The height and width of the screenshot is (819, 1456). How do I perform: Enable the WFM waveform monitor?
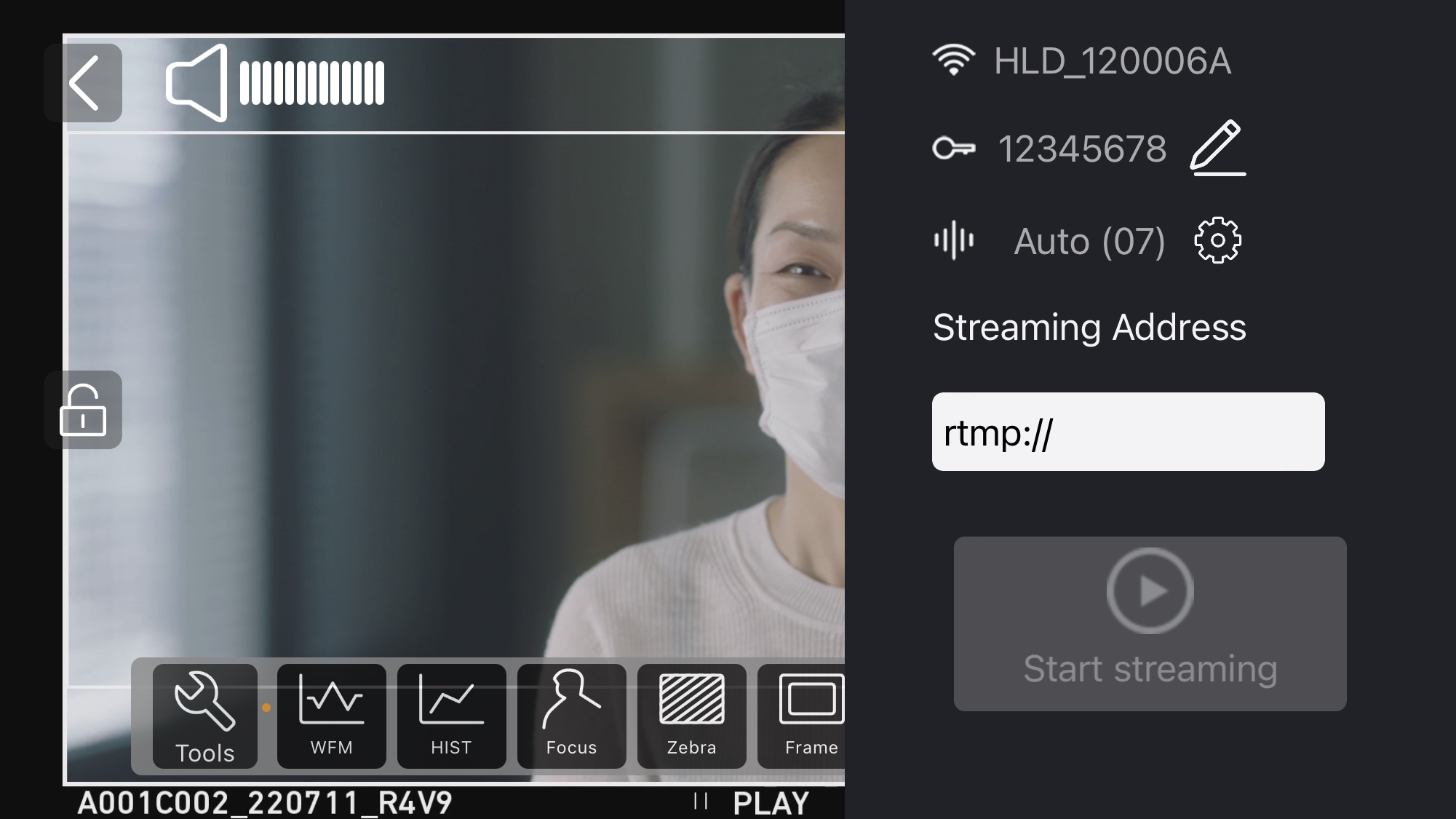click(332, 716)
